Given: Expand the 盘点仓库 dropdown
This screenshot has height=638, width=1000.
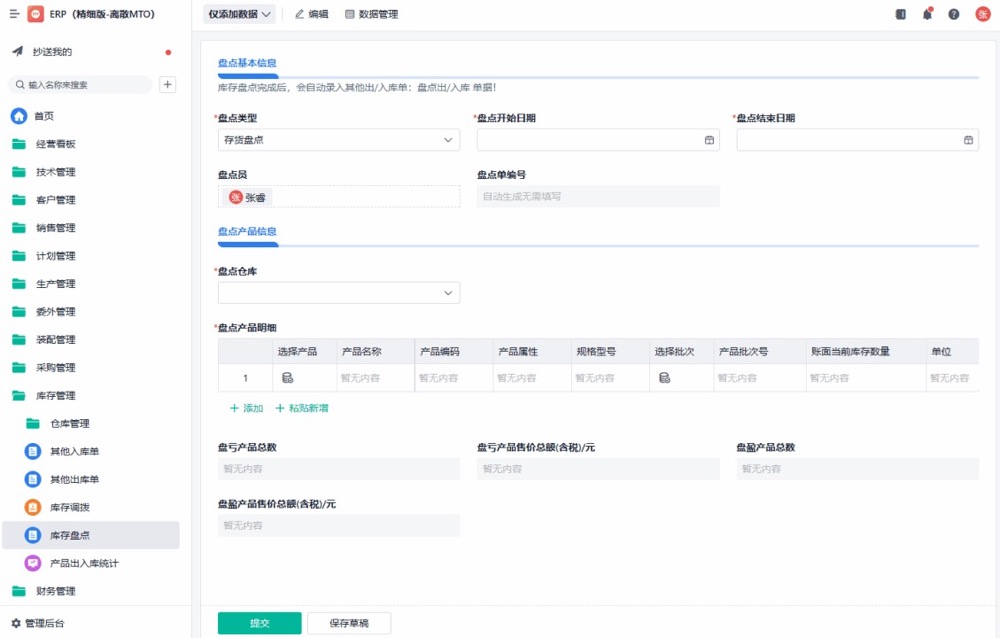Looking at the screenshot, I should [339, 293].
